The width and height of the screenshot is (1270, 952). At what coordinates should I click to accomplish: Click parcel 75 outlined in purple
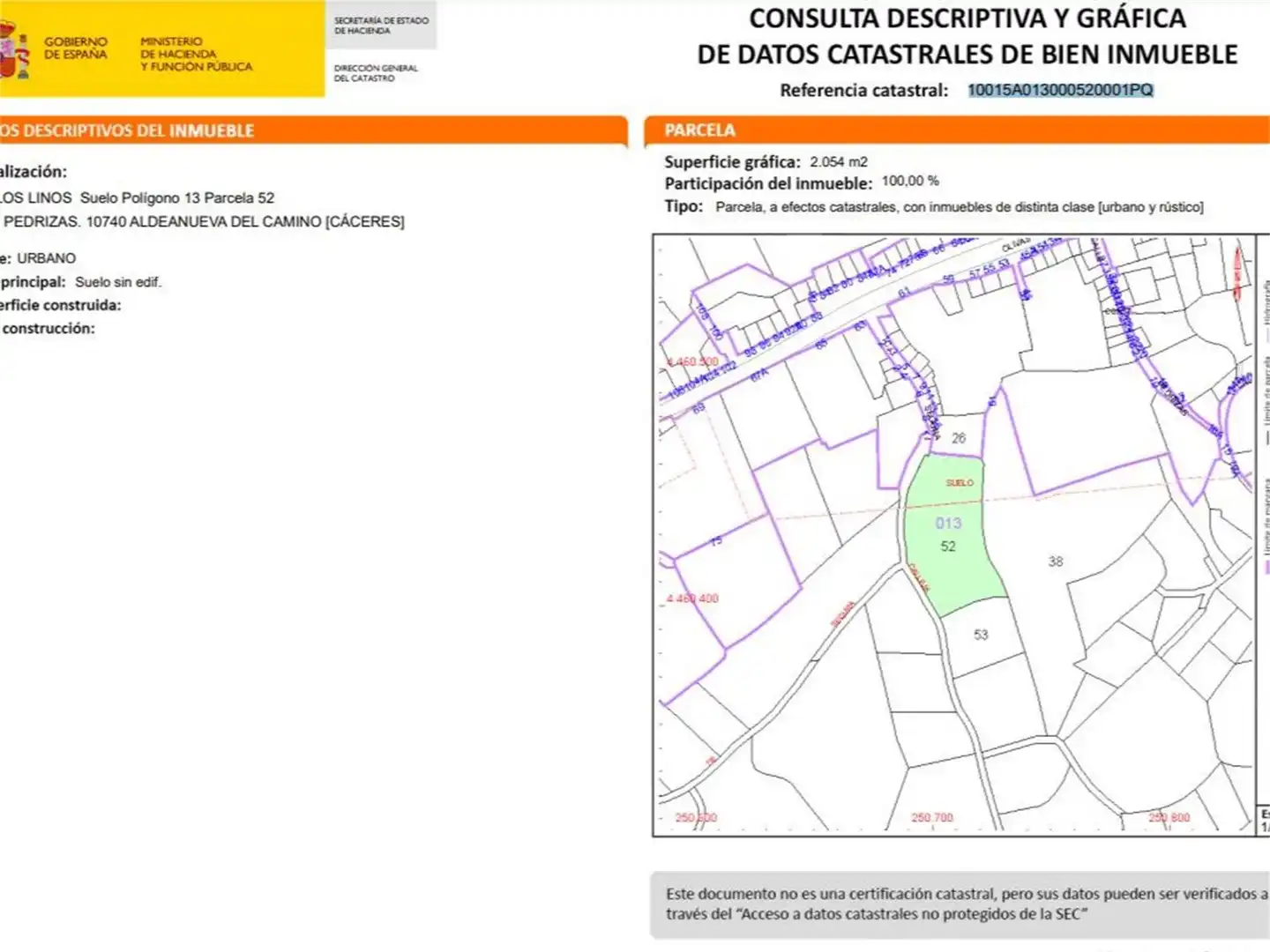716,540
